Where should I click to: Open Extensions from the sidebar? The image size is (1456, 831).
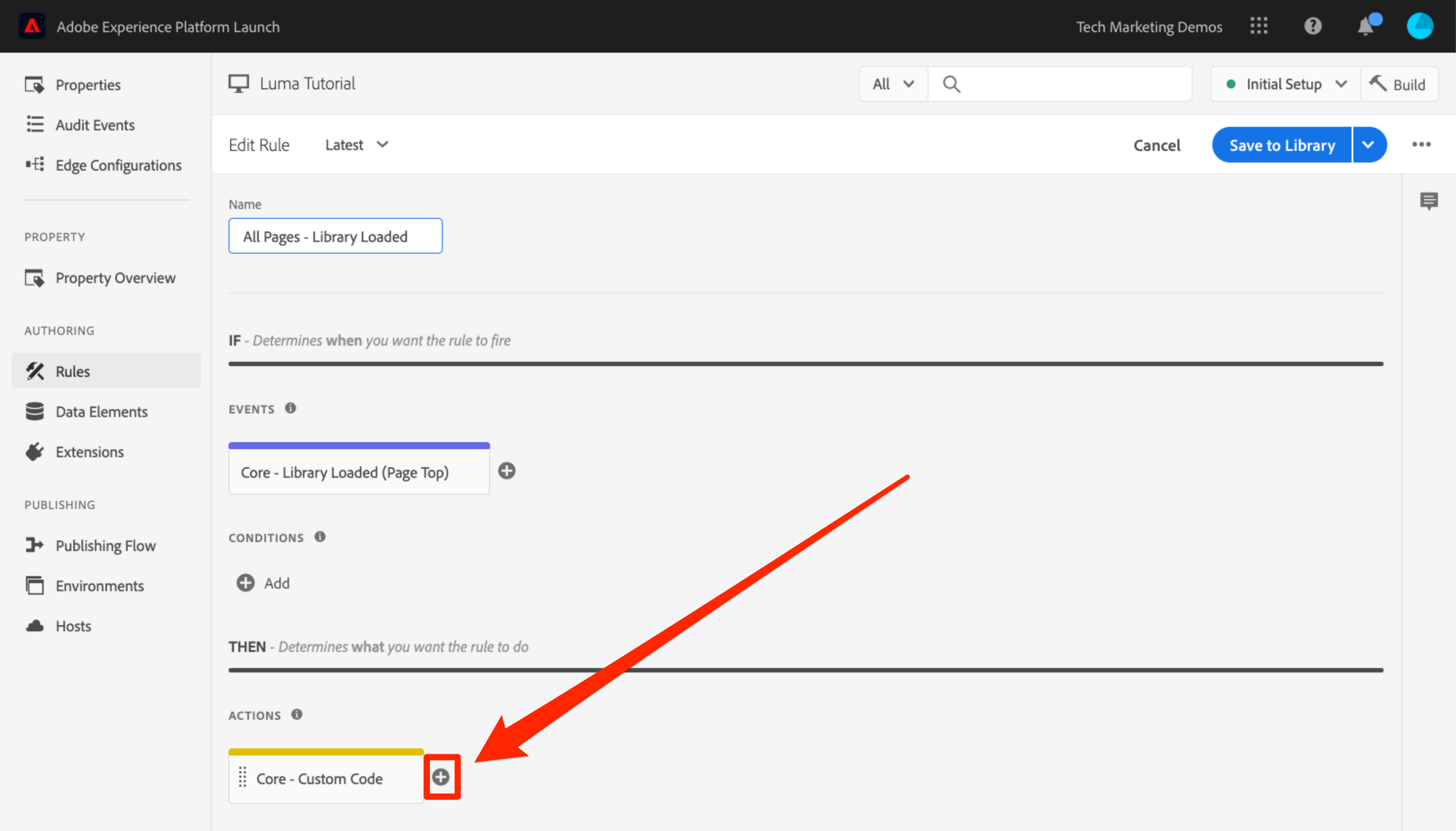coord(90,451)
